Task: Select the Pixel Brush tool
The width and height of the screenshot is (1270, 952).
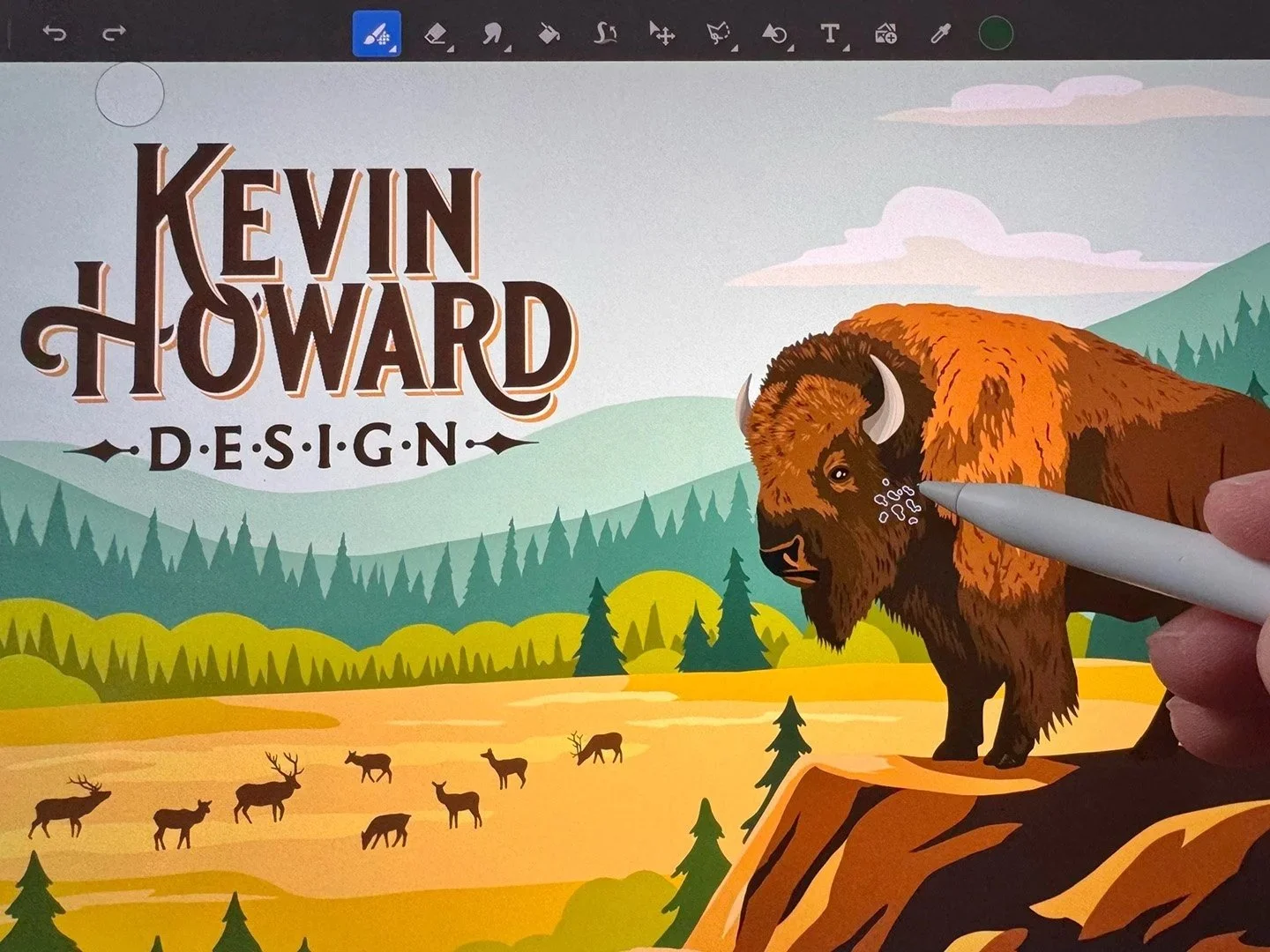Action: point(377,34)
